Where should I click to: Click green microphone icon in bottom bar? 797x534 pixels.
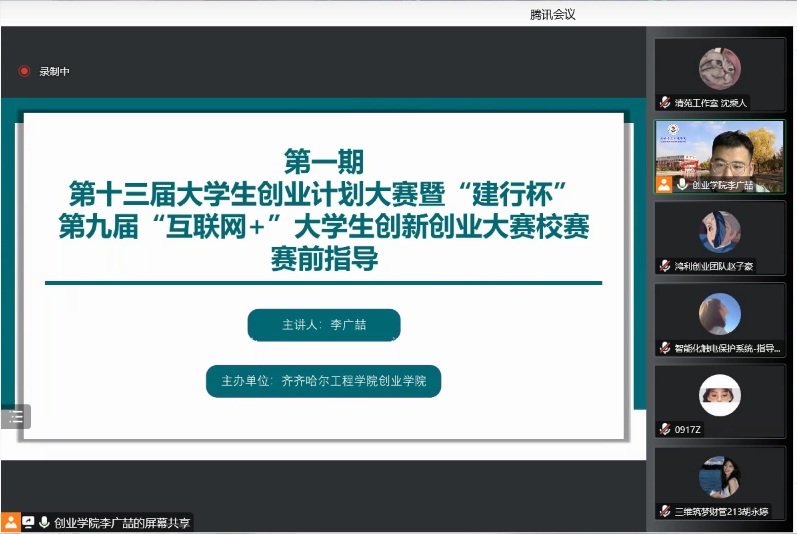tap(44, 522)
